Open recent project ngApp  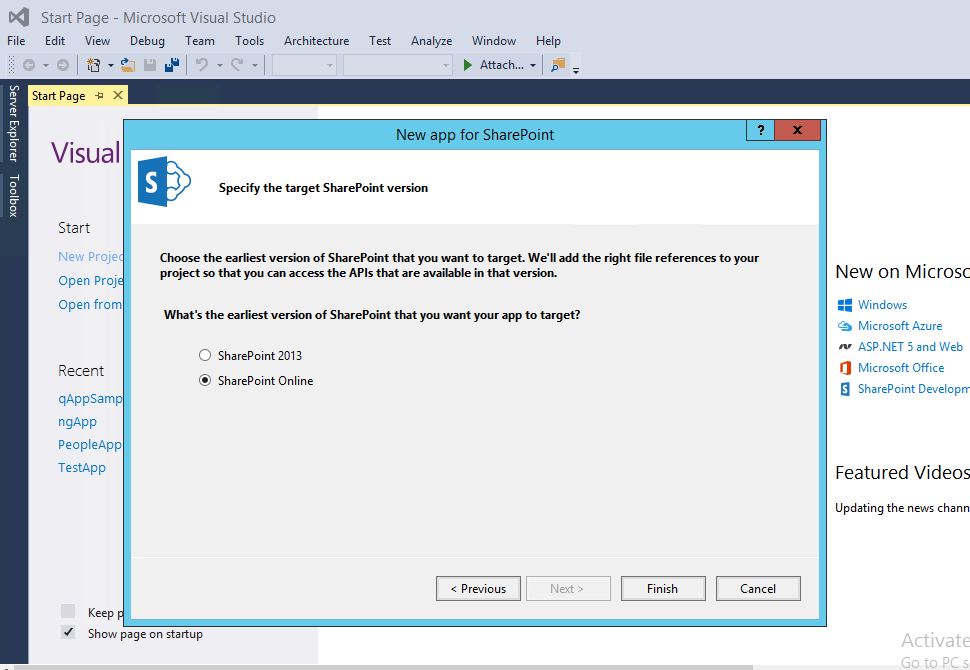[77, 422]
